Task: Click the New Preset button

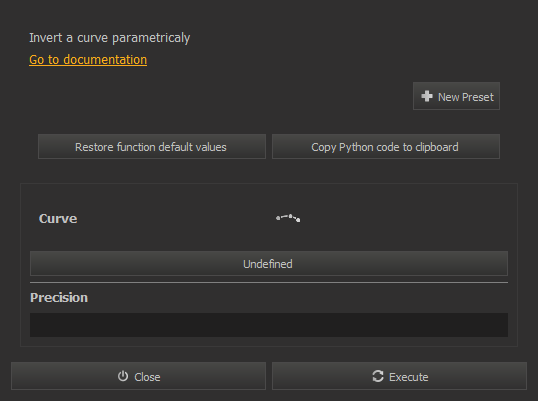Action: [x=456, y=96]
